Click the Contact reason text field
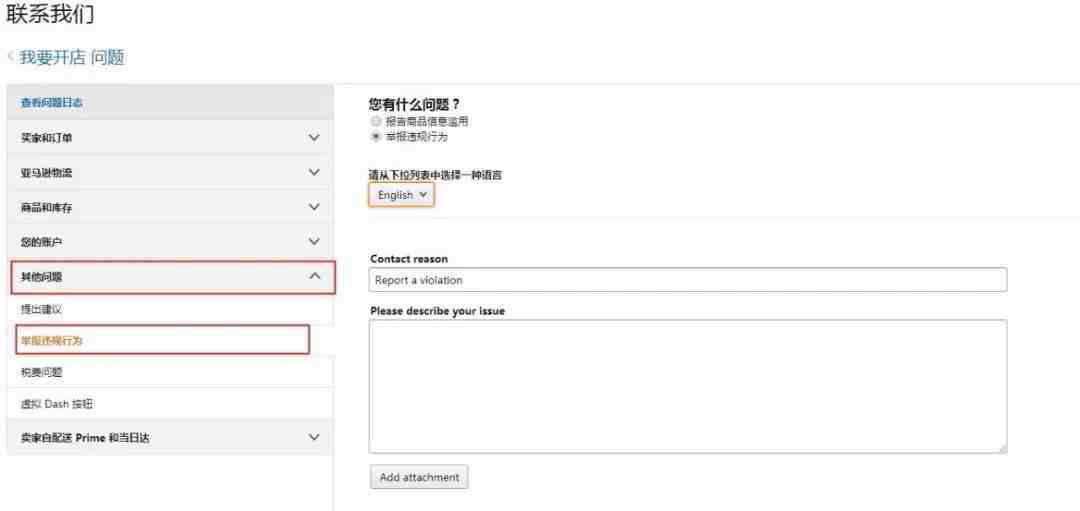This screenshot has height=511, width=1080. coord(687,280)
